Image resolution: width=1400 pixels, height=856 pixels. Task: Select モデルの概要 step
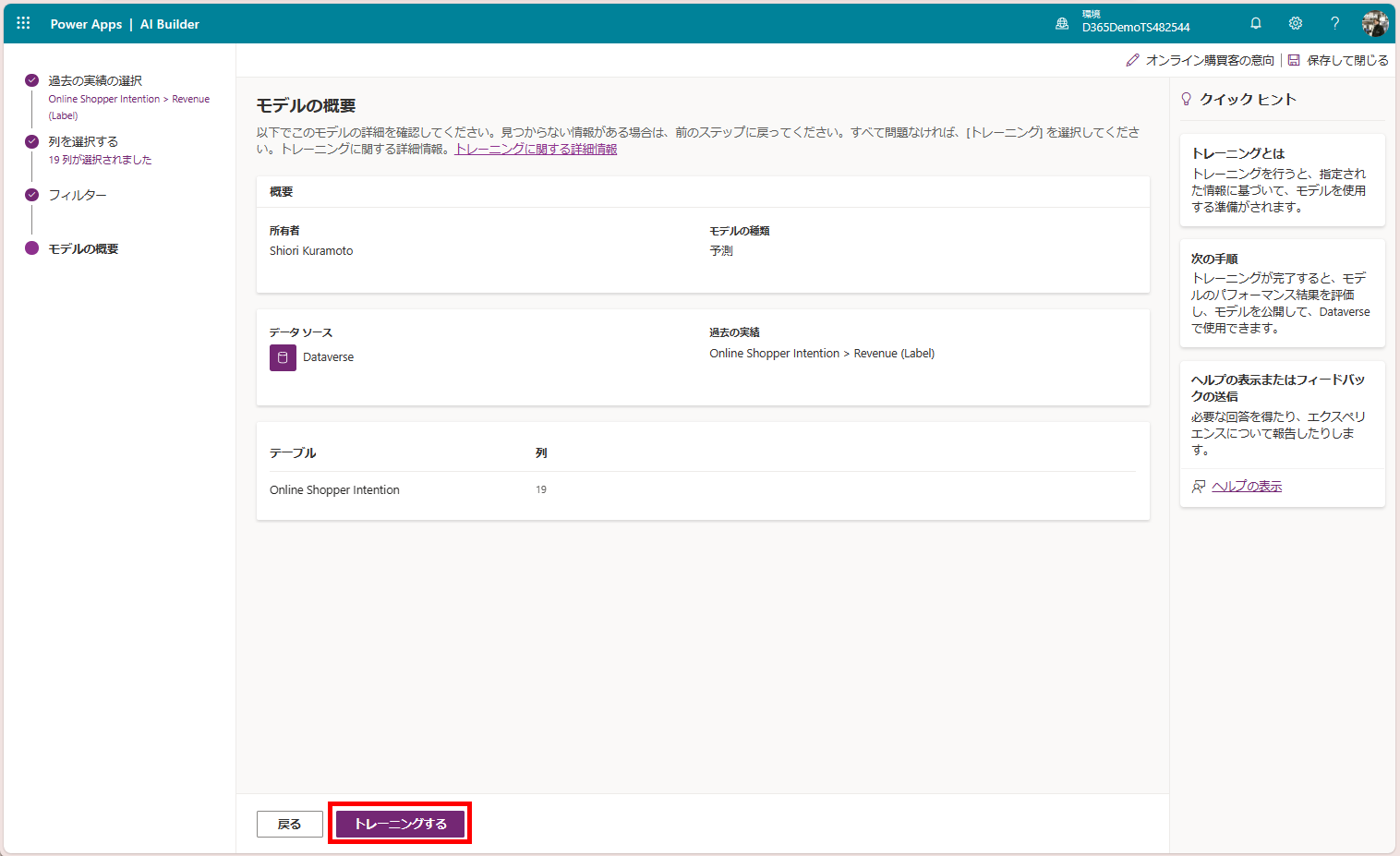coord(83,248)
